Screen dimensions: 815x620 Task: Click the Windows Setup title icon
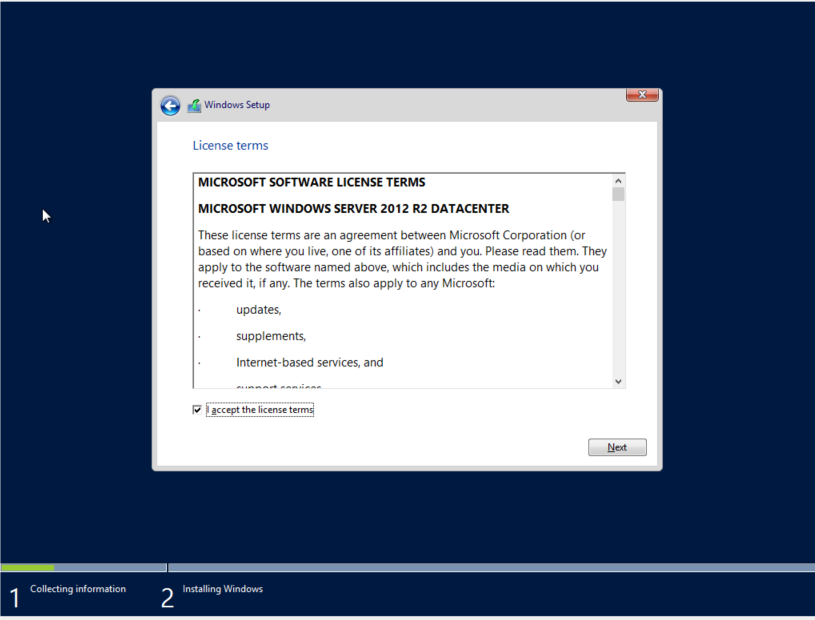(194, 105)
